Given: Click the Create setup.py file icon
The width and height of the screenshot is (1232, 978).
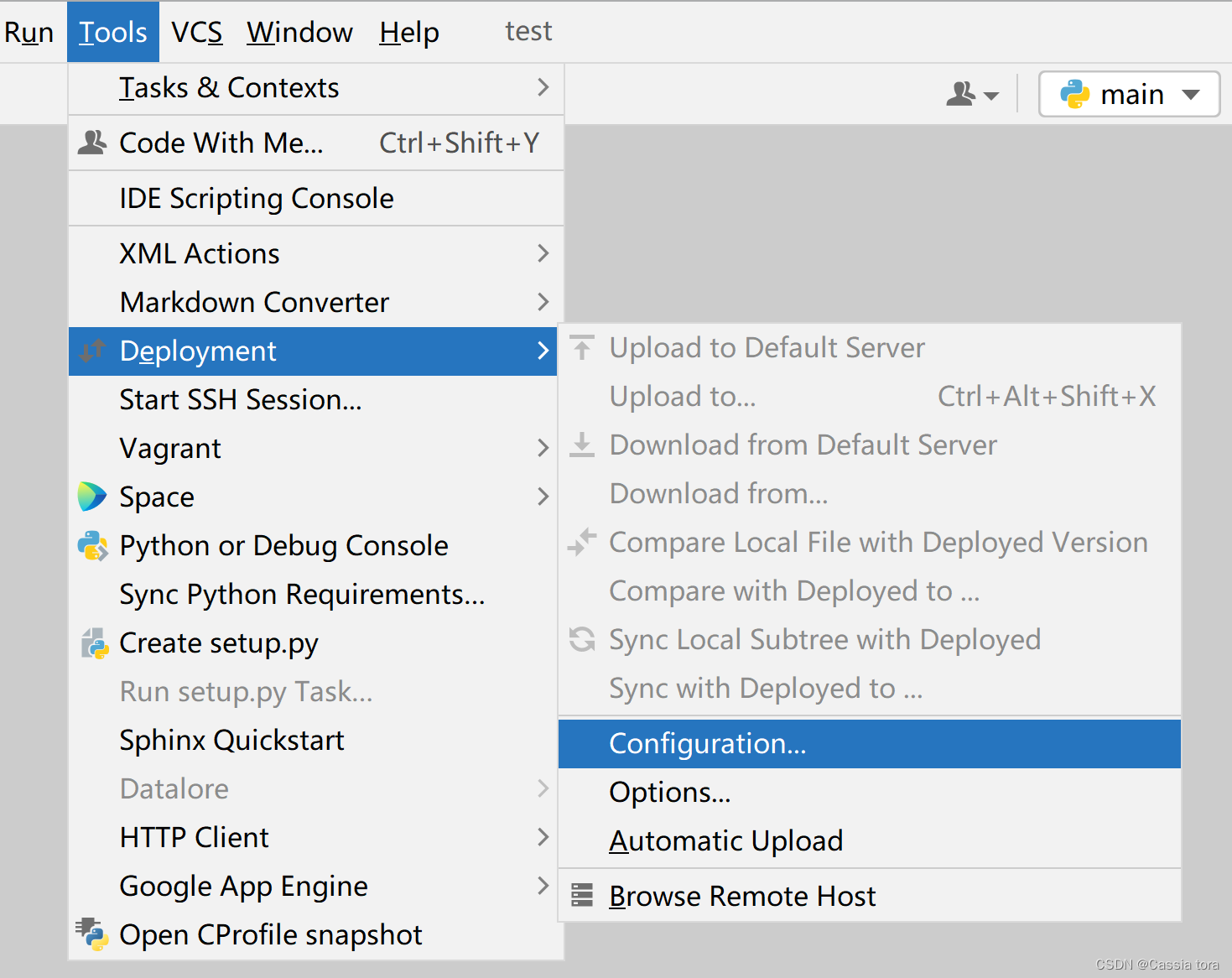Looking at the screenshot, I should pos(94,643).
